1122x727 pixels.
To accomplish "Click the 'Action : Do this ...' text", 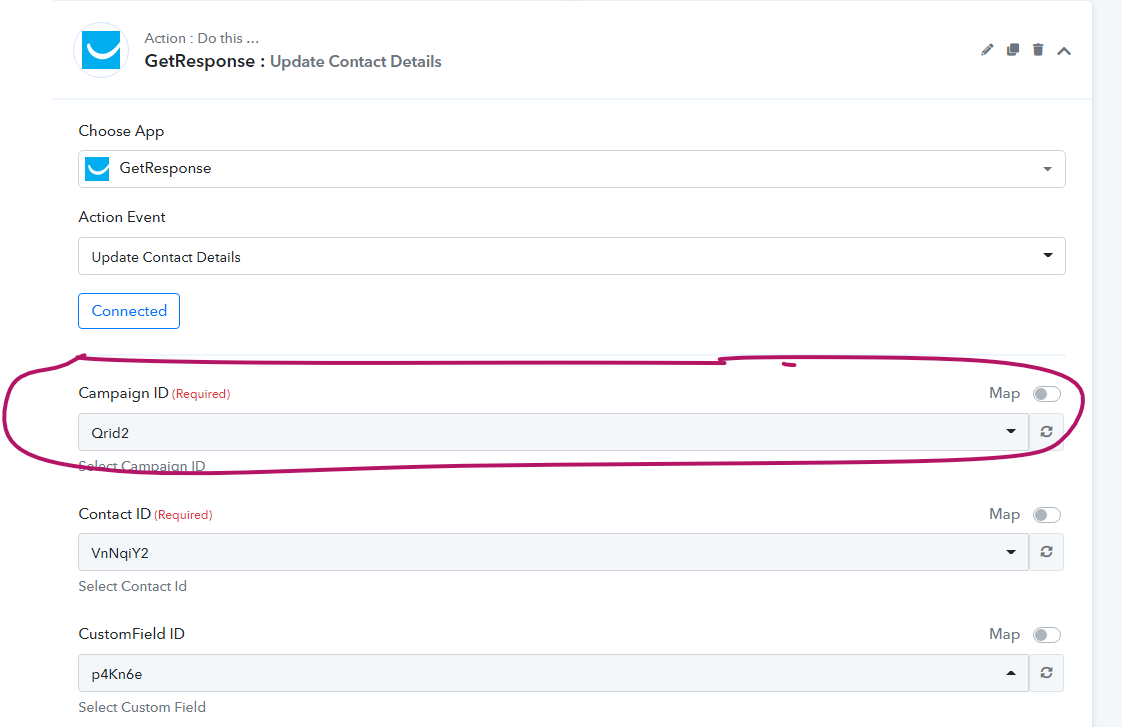I will [202, 38].
